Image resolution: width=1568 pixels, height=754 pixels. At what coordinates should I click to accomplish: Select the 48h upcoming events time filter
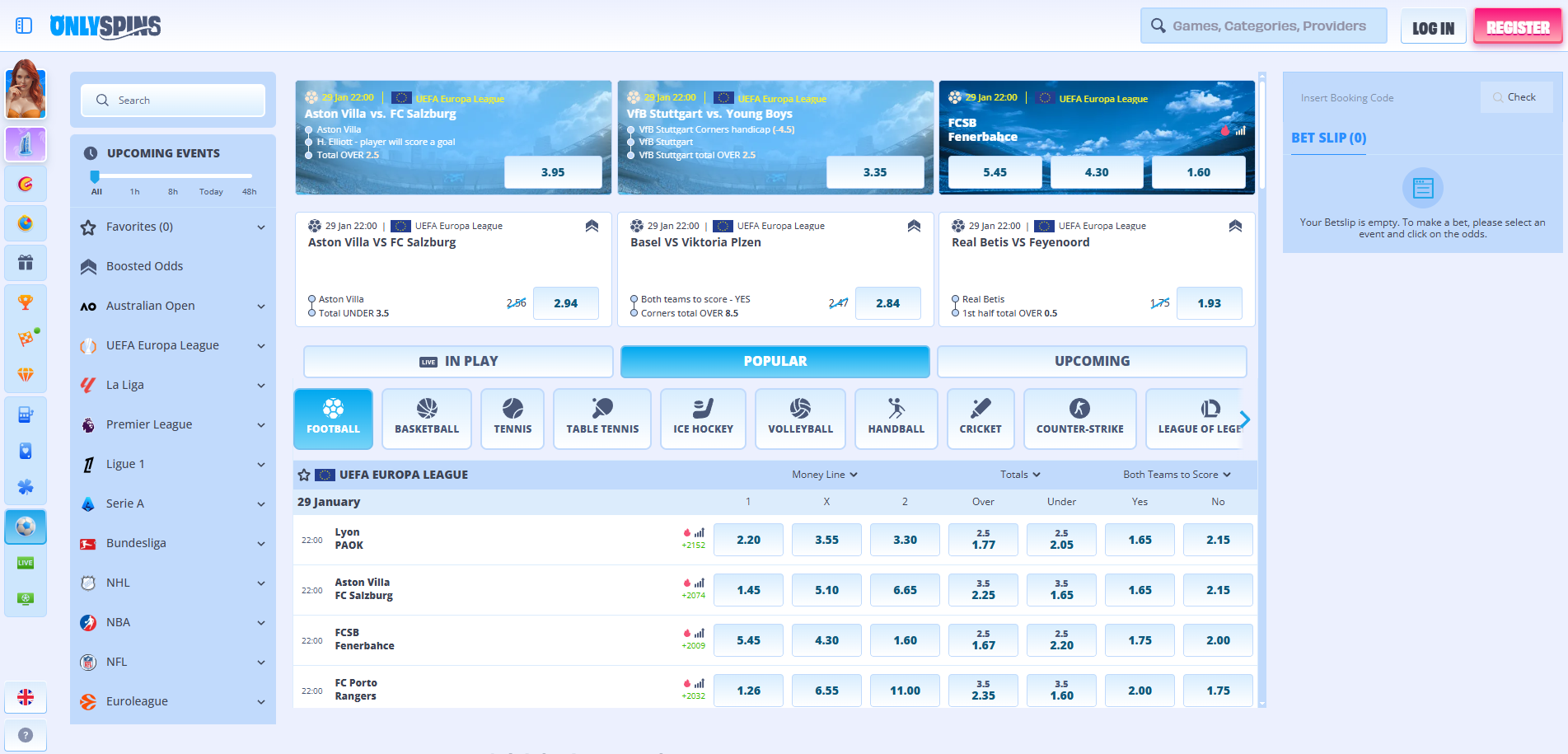(x=249, y=191)
